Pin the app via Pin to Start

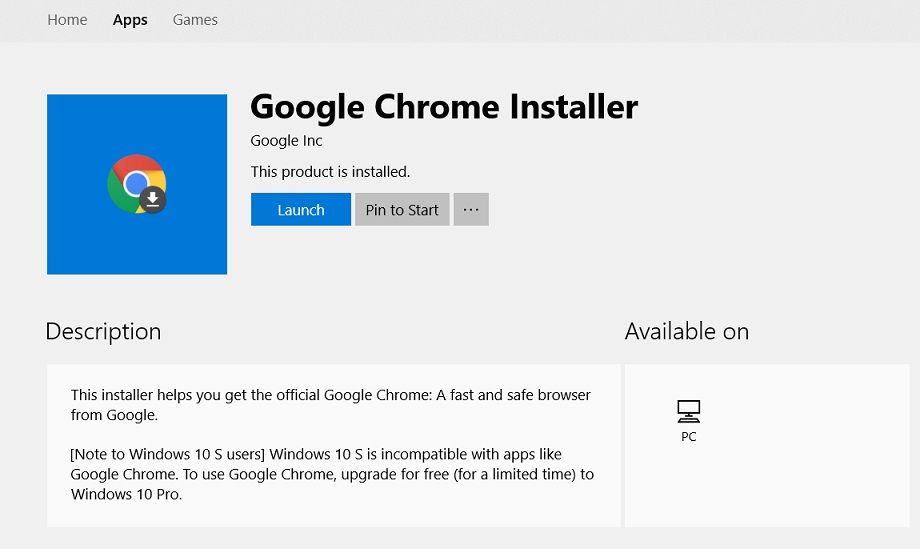[x=402, y=209]
